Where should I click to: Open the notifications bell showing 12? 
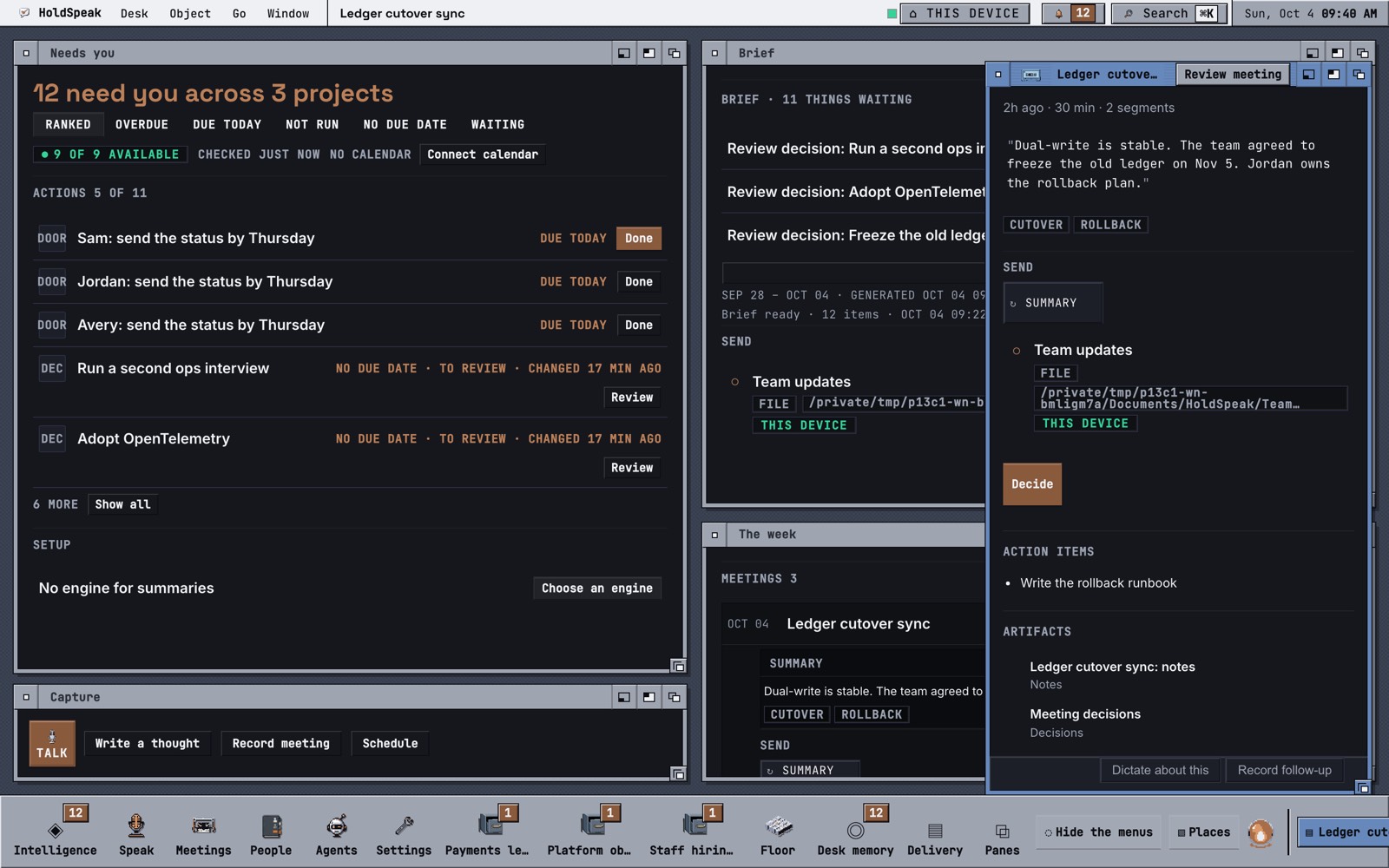pyautogui.click(x=1073, y=13)
